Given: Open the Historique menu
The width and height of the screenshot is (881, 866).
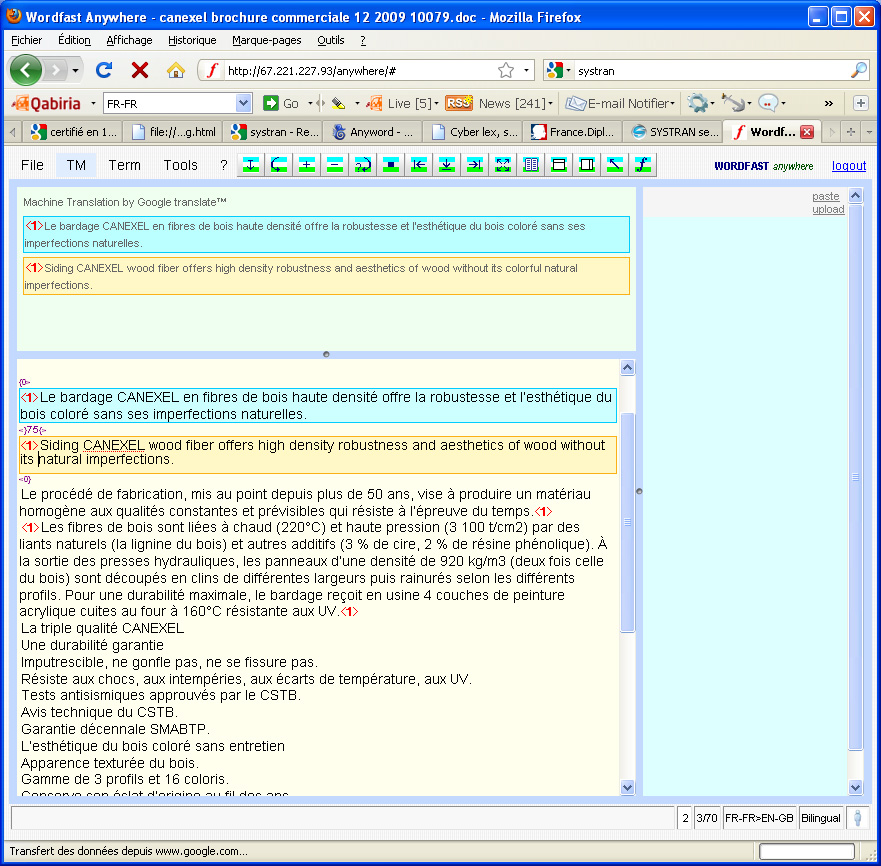Looking at the screenshot, I should [192, 40].
